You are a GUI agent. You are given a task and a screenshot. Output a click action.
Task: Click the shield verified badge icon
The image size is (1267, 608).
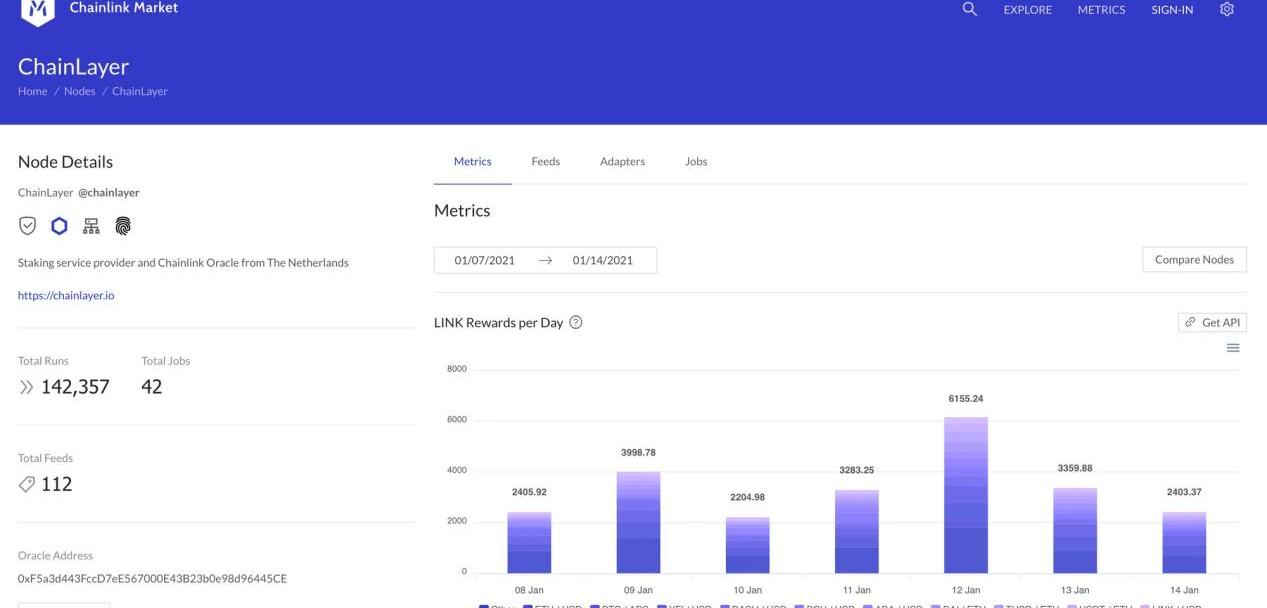pos(27,227)
